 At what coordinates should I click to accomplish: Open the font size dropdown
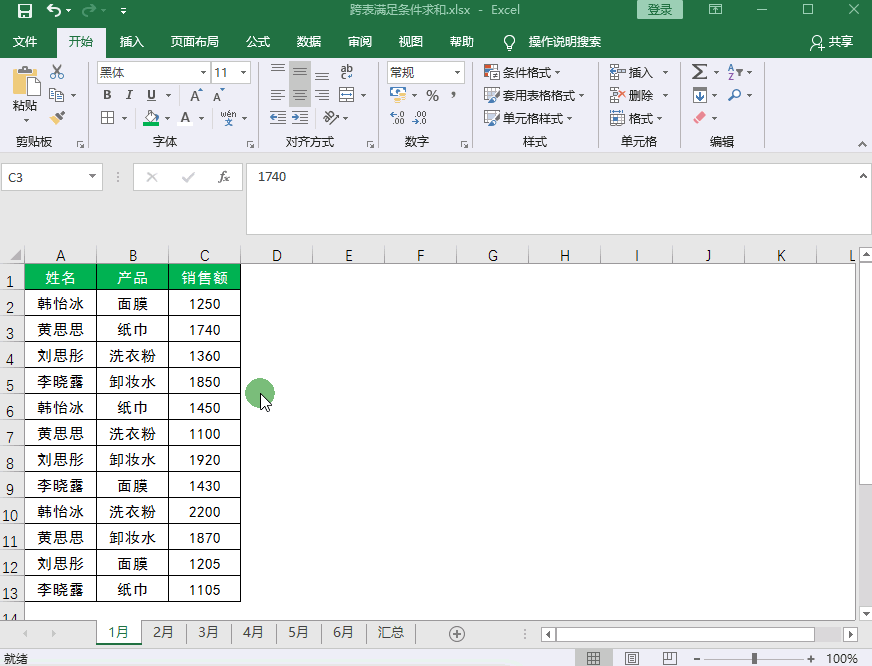(x=243, y=73)
